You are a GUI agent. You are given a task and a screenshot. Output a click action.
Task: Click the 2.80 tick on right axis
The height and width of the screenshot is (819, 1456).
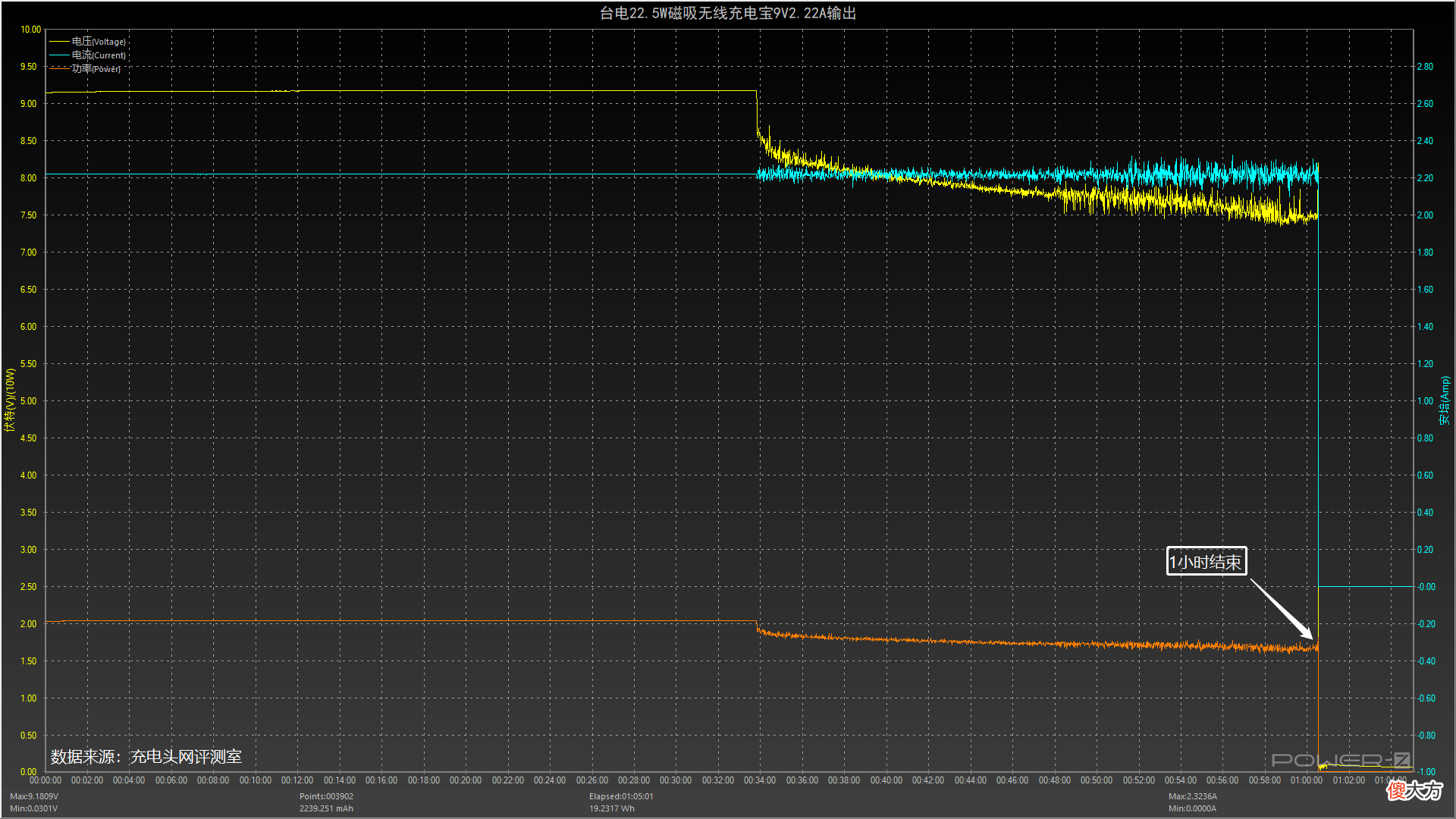pos(1426,67)
